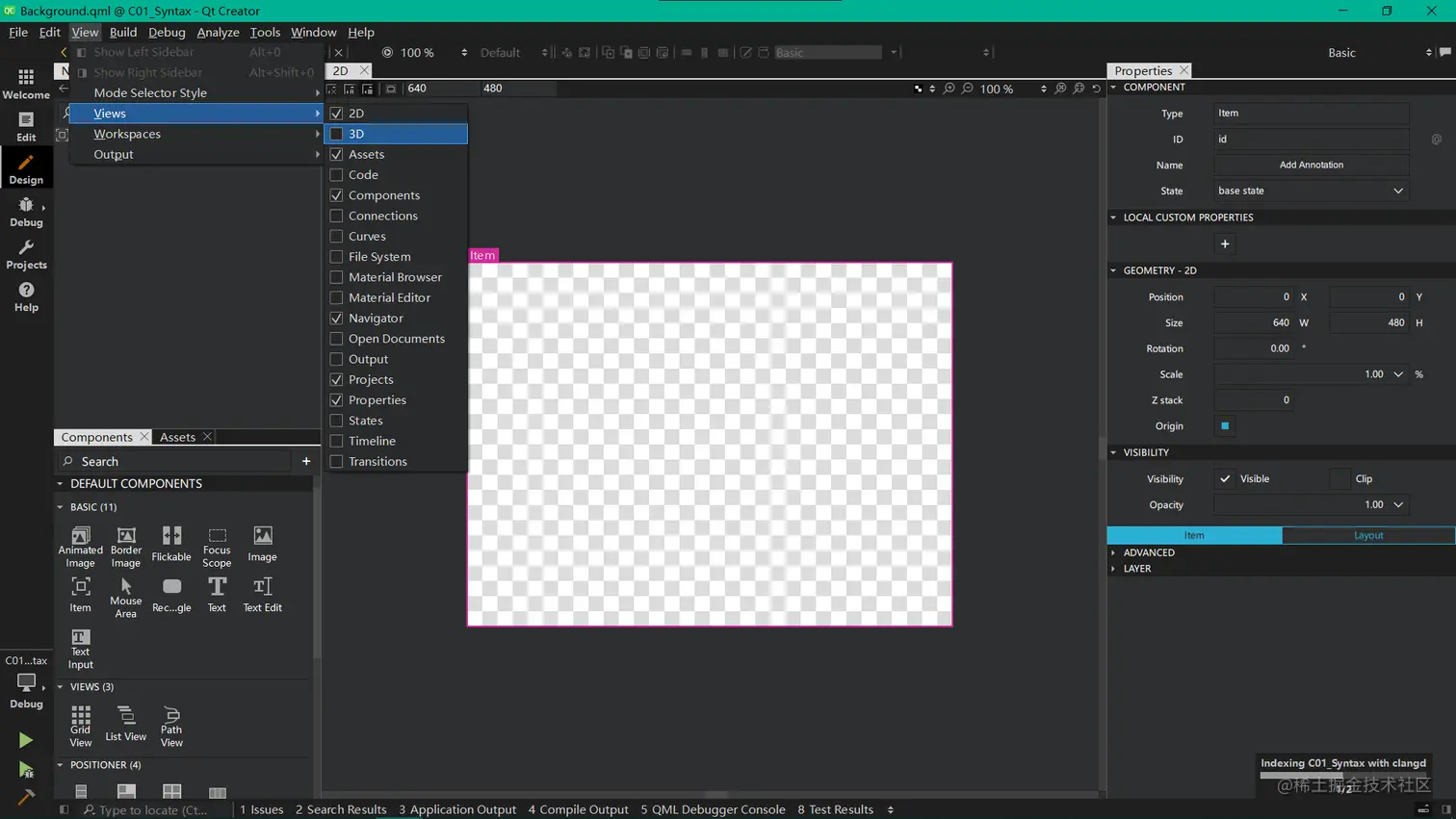Open the Build menu
1456x819 pixels.
(123, 32)
